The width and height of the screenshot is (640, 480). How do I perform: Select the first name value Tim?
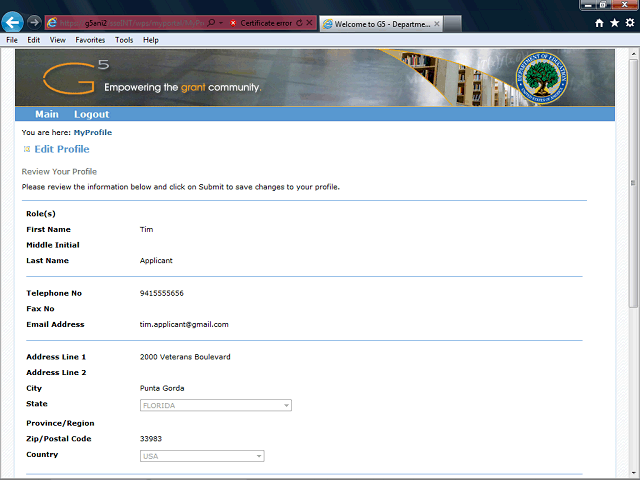[x=146, y=229]
